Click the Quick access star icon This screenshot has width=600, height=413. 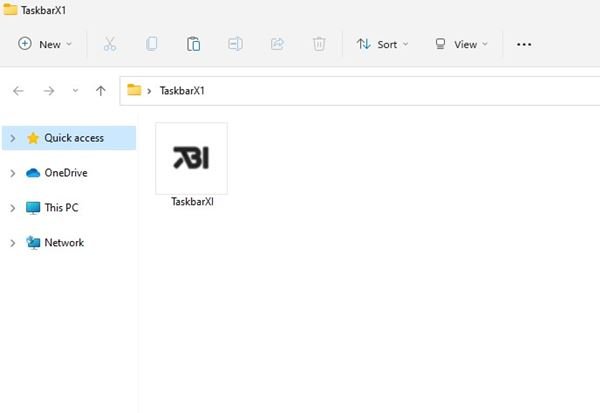point(33,138)
